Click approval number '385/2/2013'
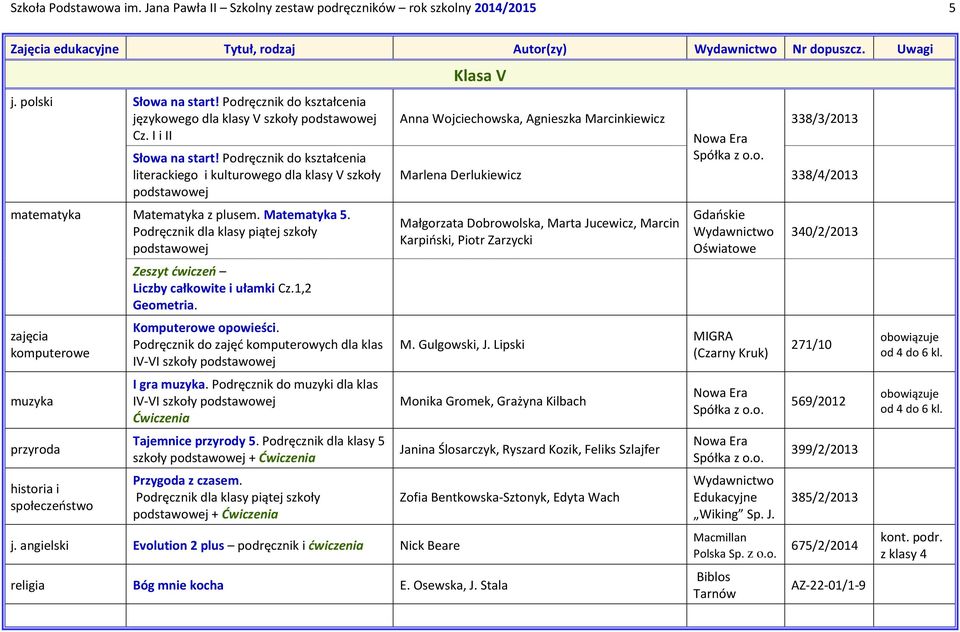 [x=825, y=497]
